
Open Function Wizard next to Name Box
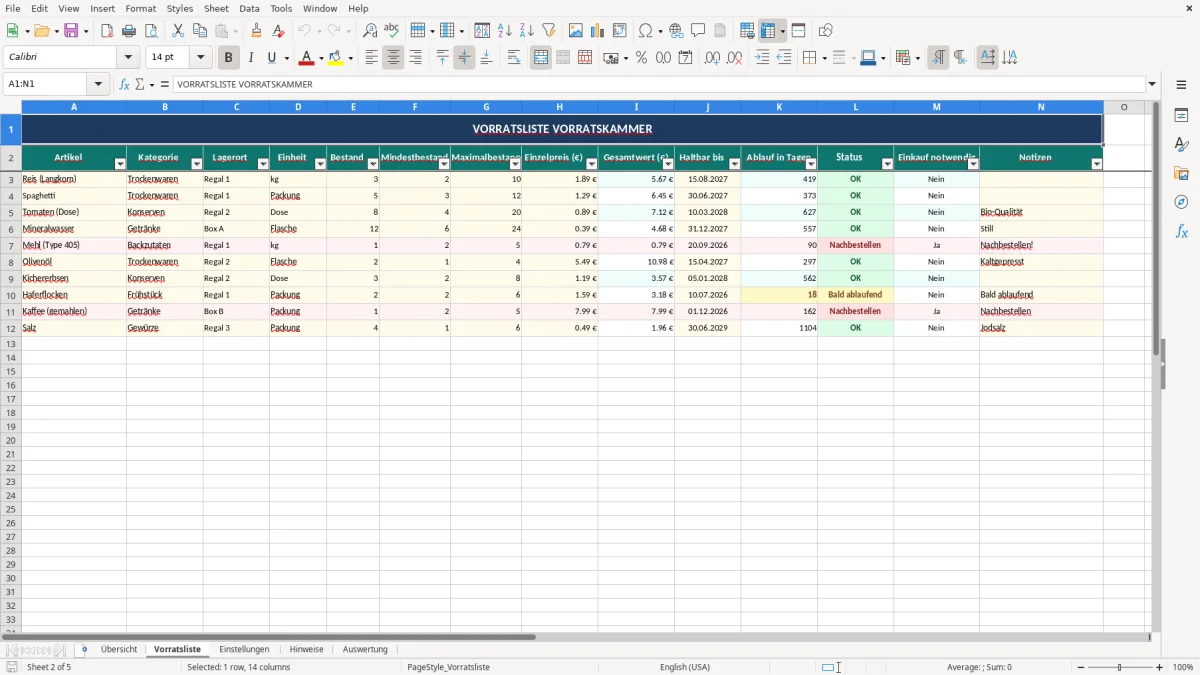tap(125, 84)
